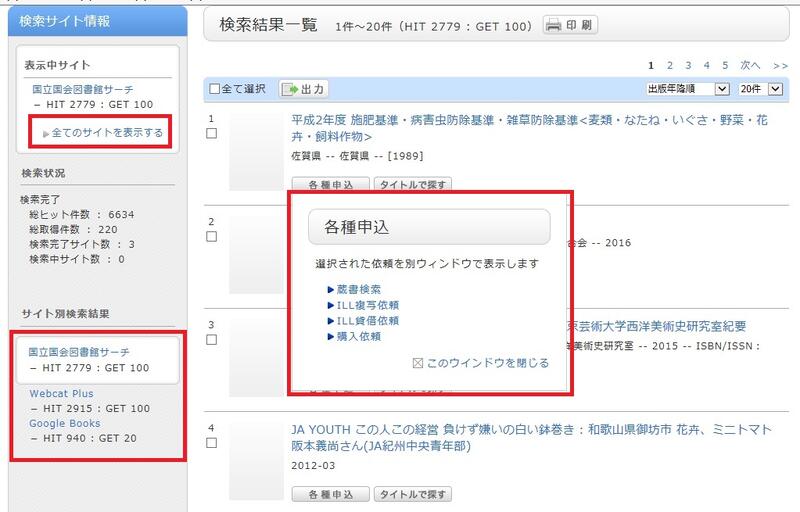Click 購入依頼 purchase request link
Screen dimensions: 800x512
tap(354, 337)
